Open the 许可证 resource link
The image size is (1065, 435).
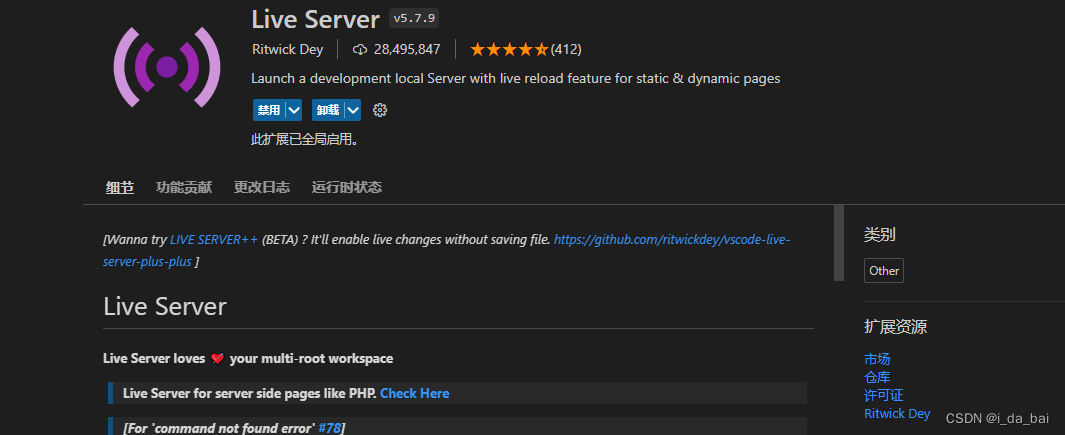point(884,396)
